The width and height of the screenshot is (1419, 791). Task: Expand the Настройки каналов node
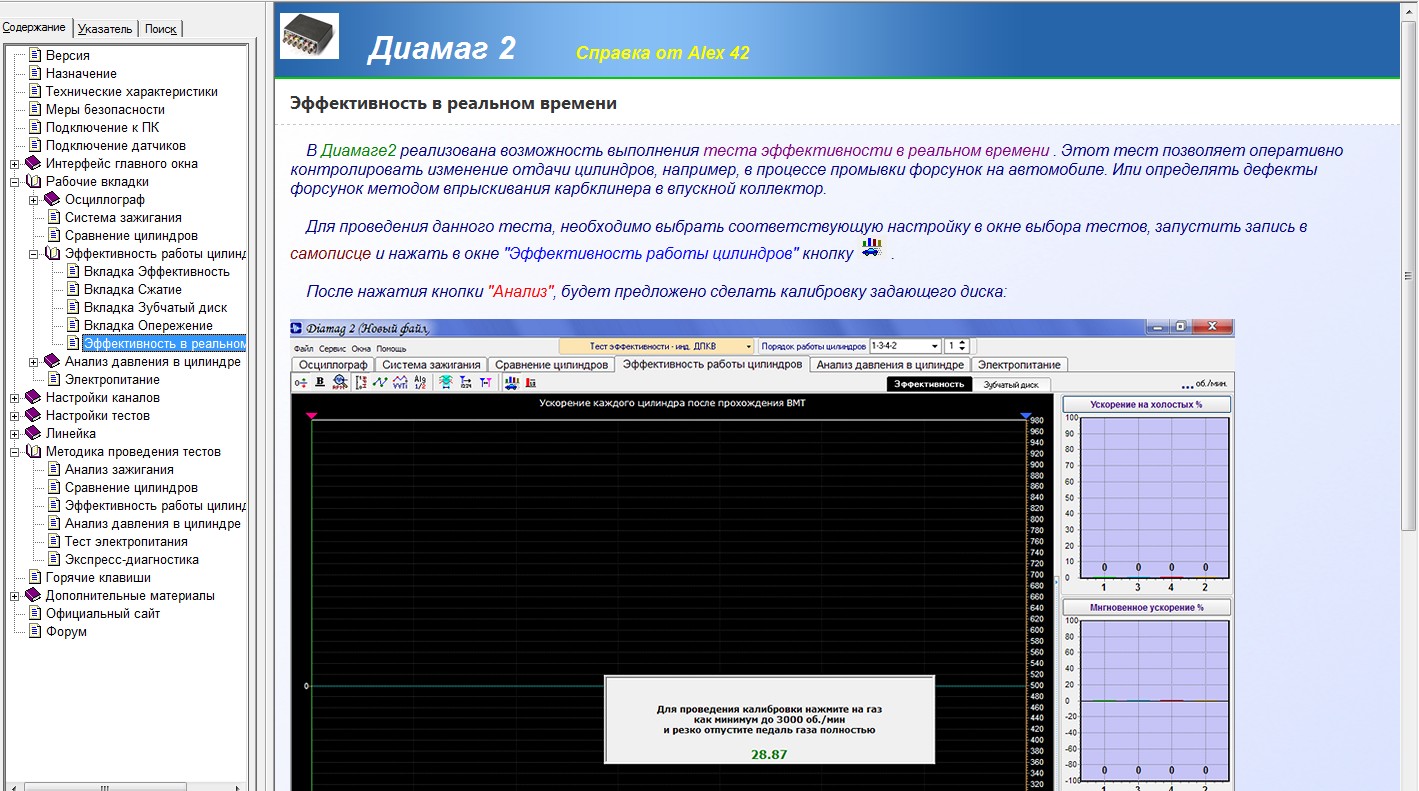click(15, 398)
